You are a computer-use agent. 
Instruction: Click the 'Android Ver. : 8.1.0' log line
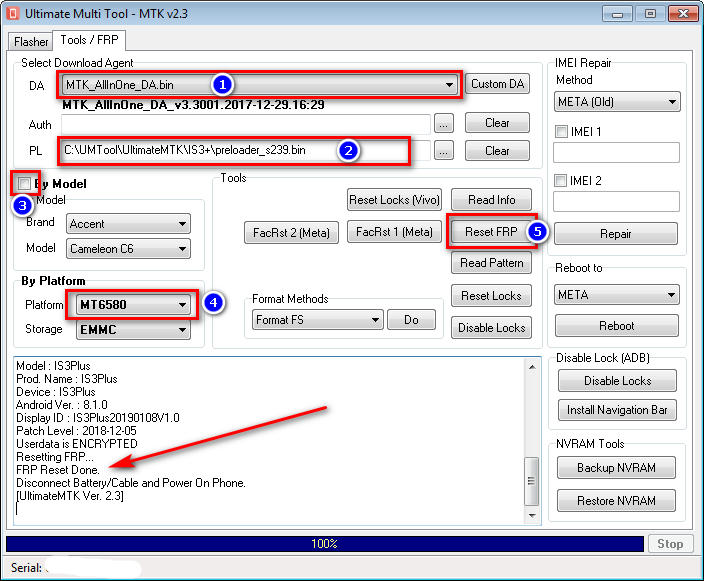coord(62,405)
